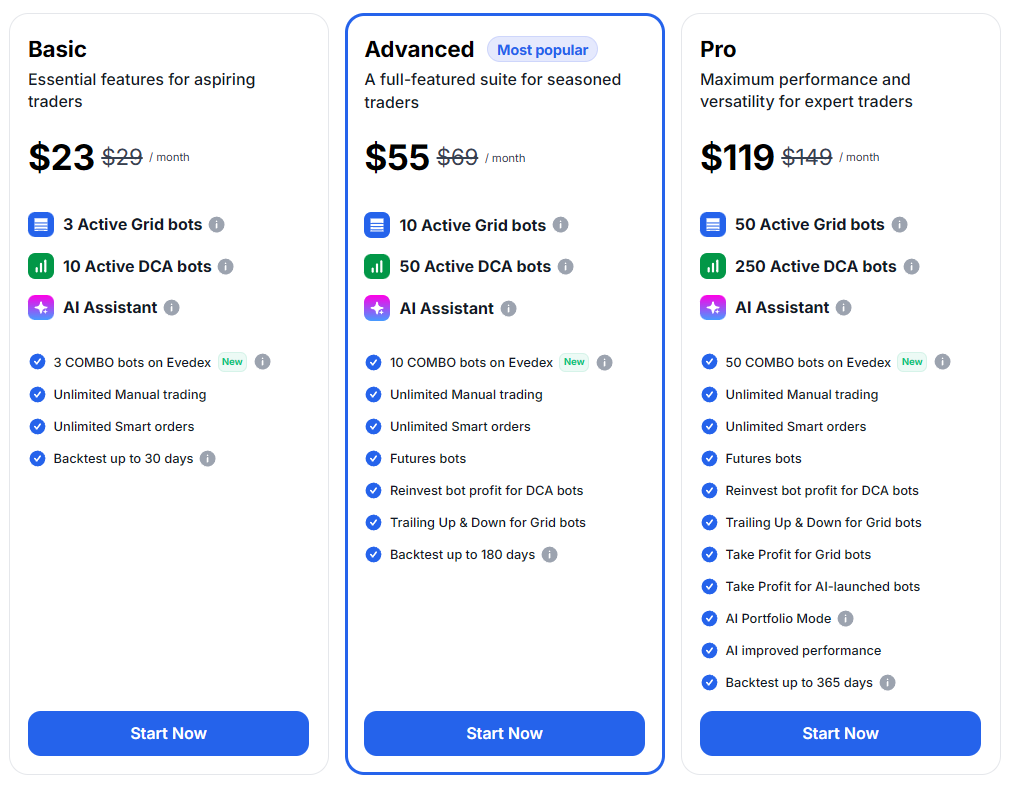Click Pro plan's green DCA bots icon
Viewport: 1010px width, 790px height.
click(713, 267)
